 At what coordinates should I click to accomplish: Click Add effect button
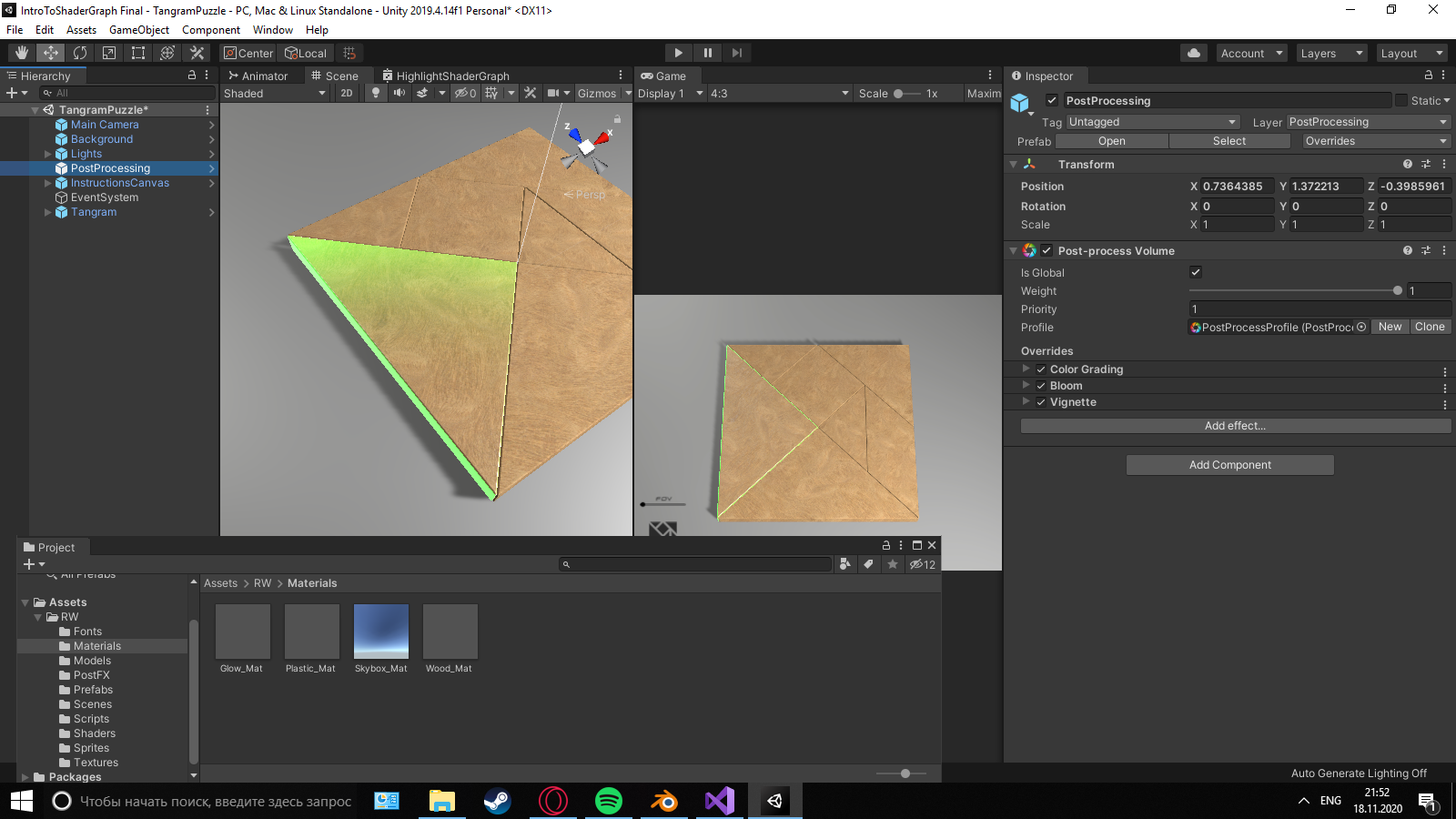(1235, 426)
